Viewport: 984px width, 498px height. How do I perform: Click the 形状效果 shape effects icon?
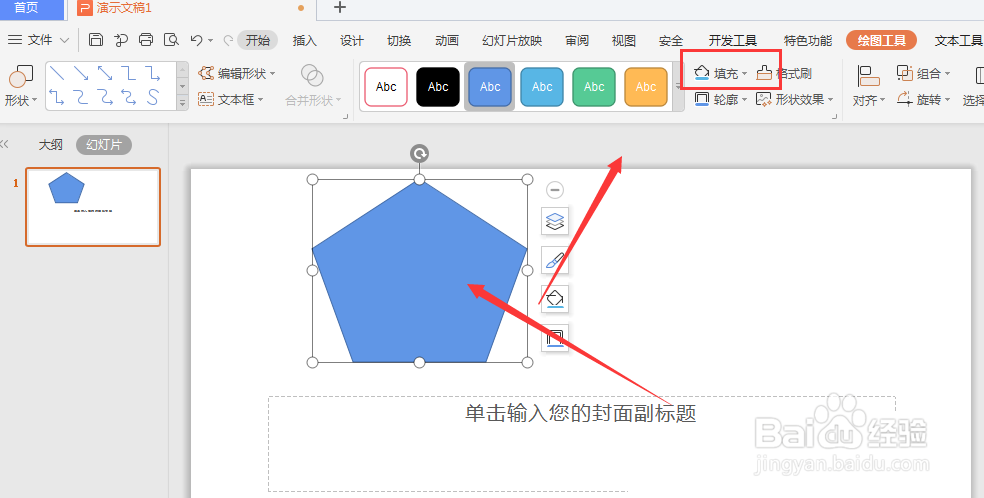pyautogui.click(x=764, y=99)
